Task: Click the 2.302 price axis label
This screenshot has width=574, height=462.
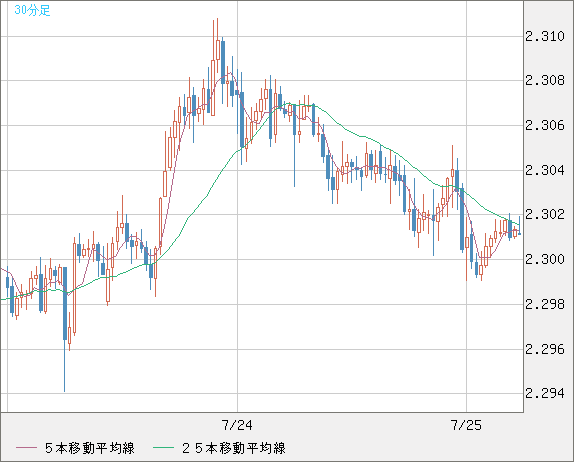Action: pyautogui.click(x=545, y=215)
